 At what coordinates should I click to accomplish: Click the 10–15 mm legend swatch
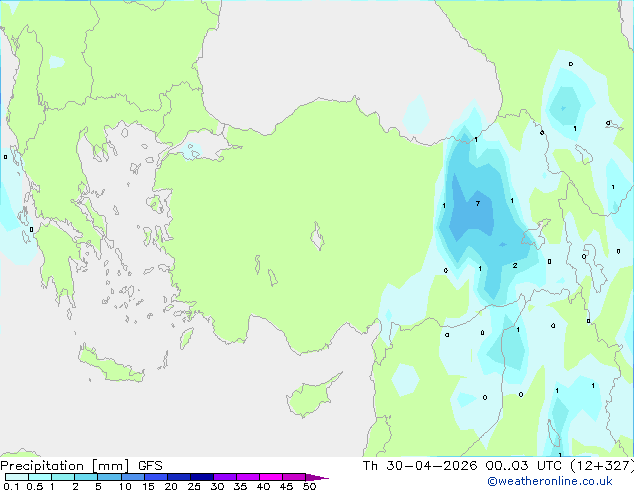[133, 477]
